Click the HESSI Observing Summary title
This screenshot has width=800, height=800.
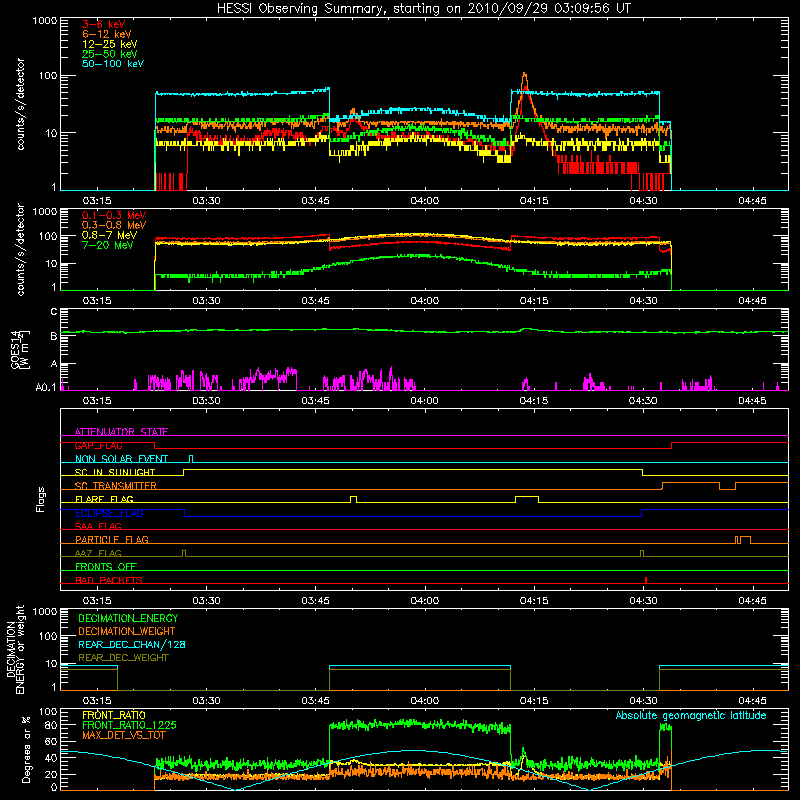423,9
